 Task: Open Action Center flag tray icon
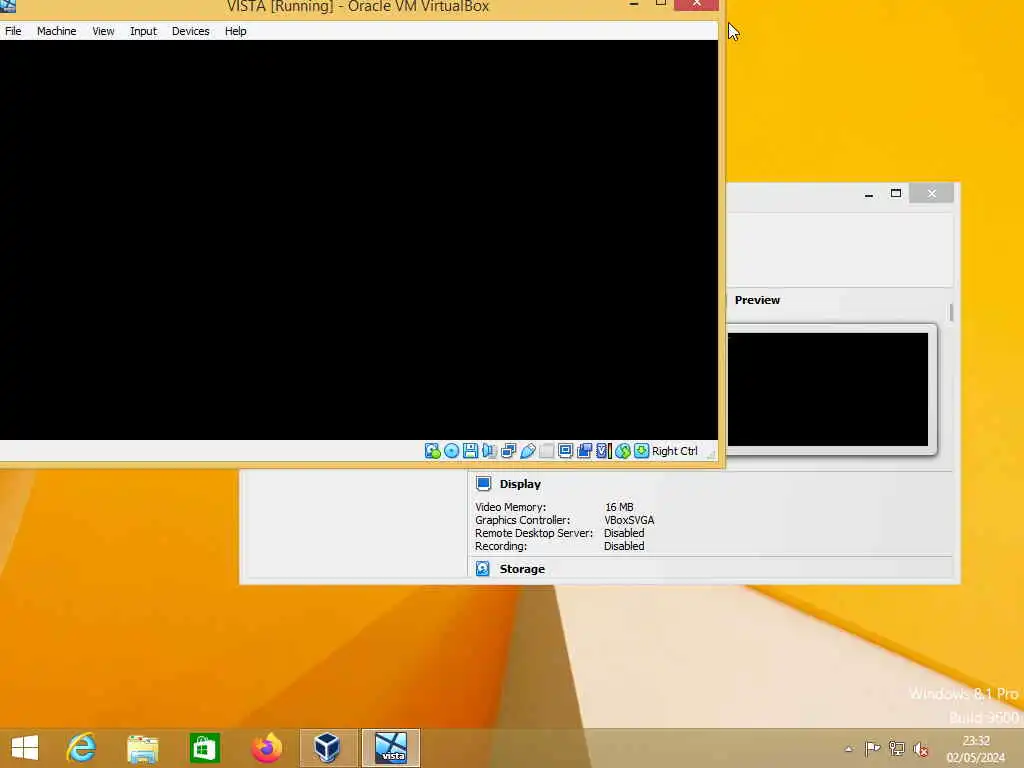tap(872, 748)
